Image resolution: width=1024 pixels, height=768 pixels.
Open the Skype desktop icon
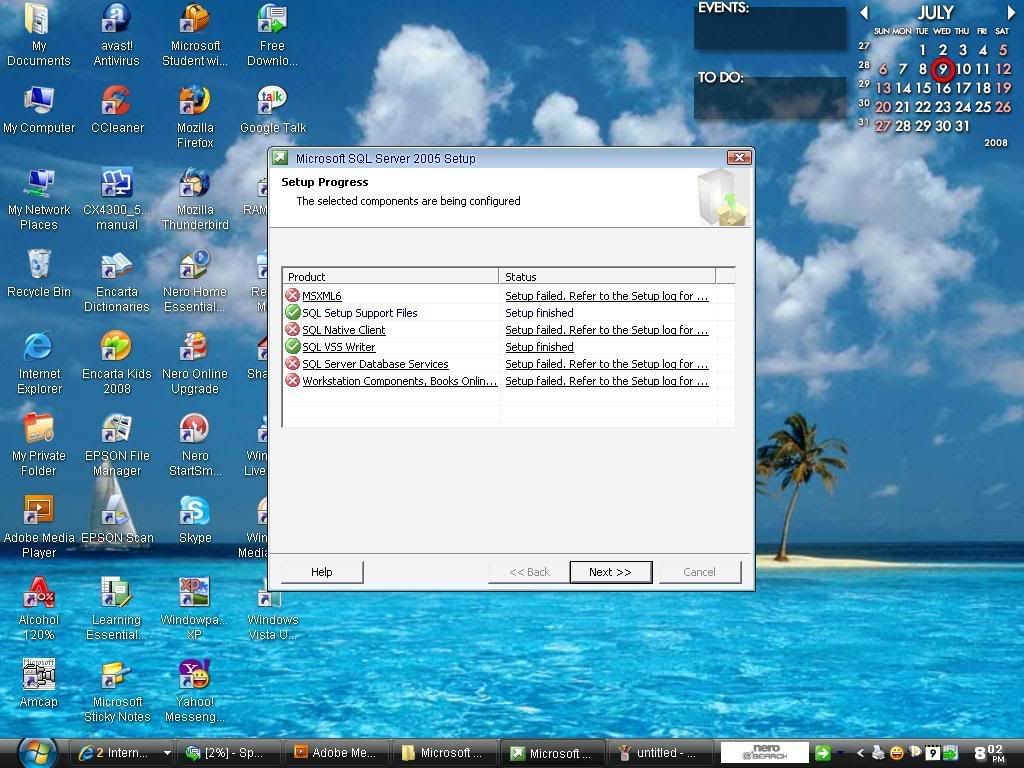(x=194, y=512)
